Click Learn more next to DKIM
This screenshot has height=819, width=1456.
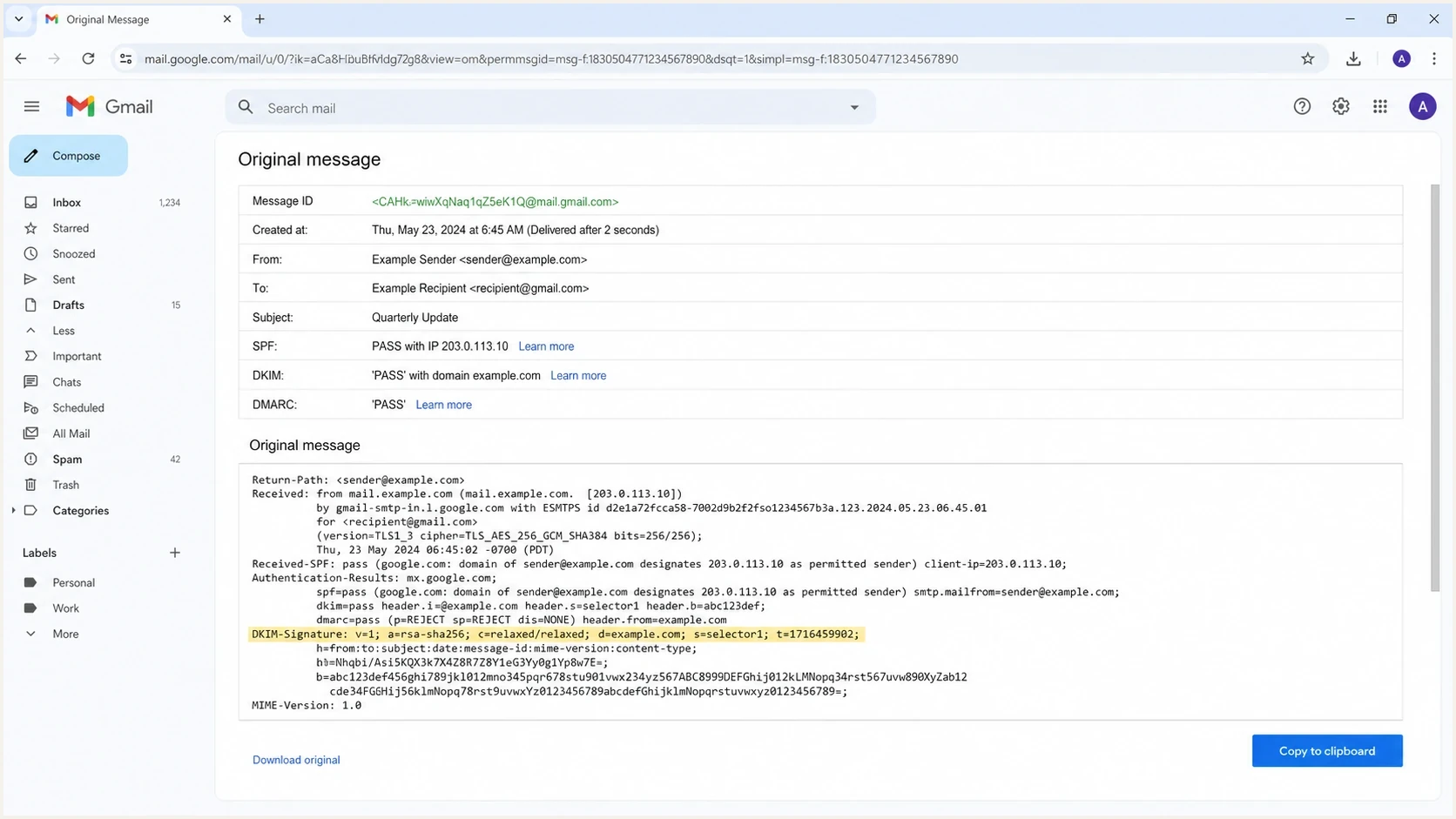pos(578,375)
